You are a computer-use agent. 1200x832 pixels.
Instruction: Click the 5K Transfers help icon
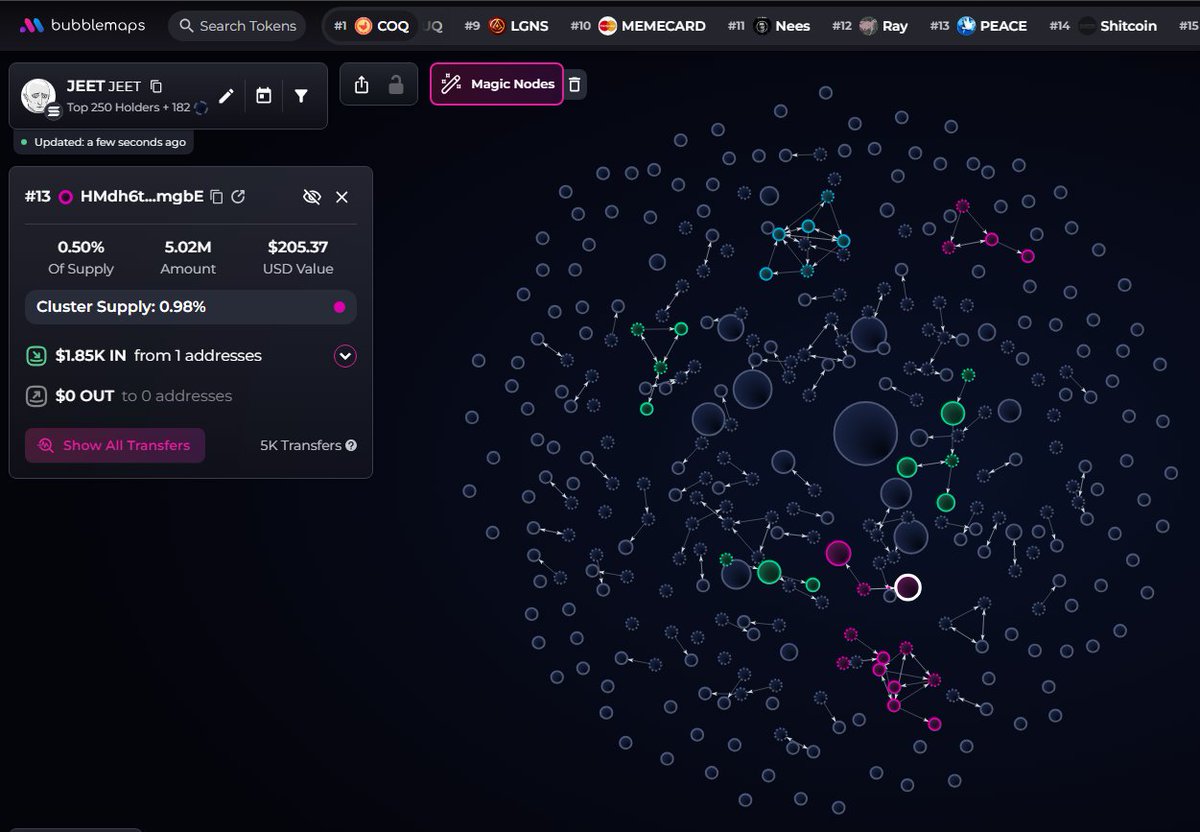[x=351, y=446]
